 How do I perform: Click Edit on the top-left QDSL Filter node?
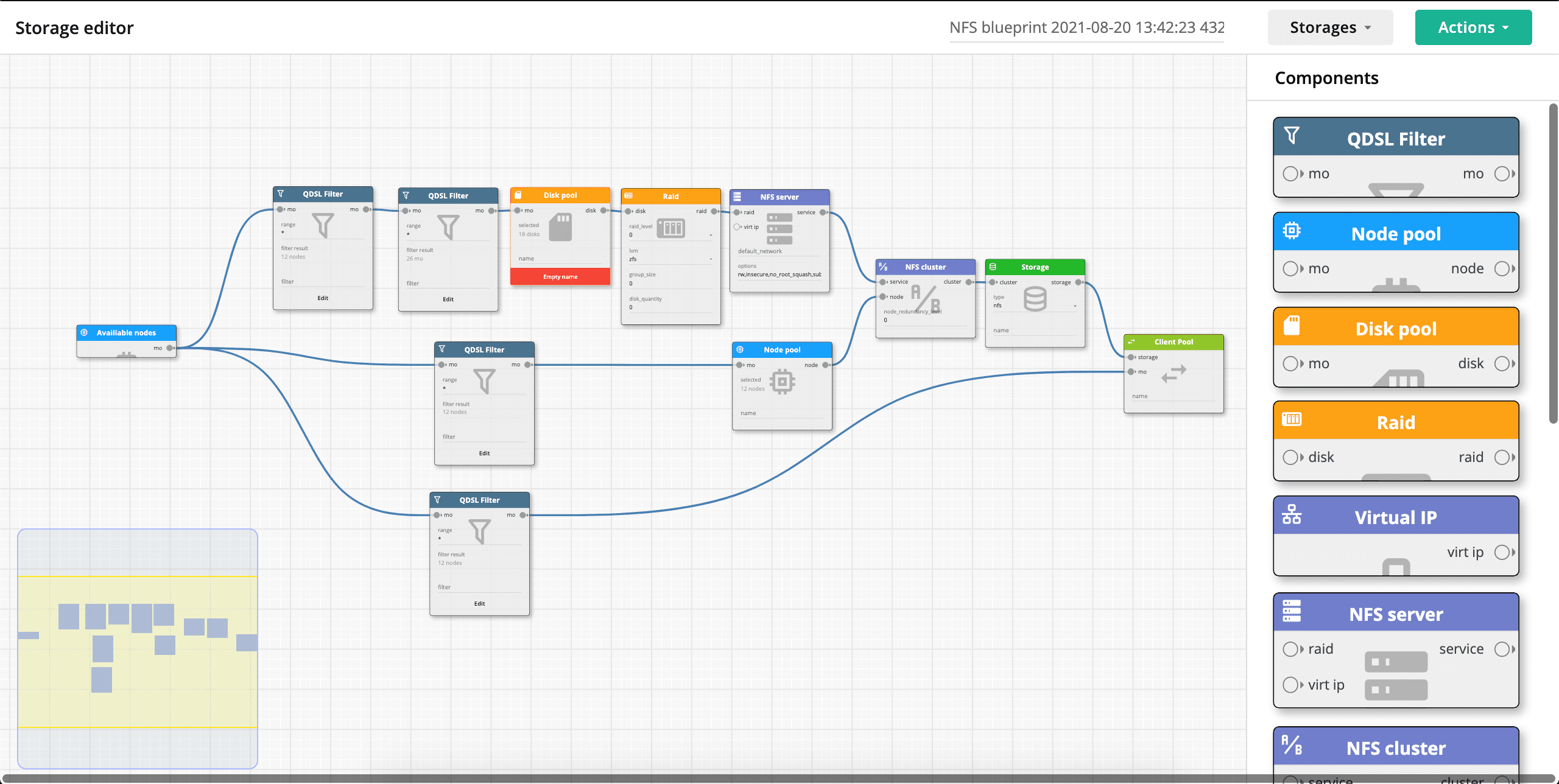[x=323, y=298]
